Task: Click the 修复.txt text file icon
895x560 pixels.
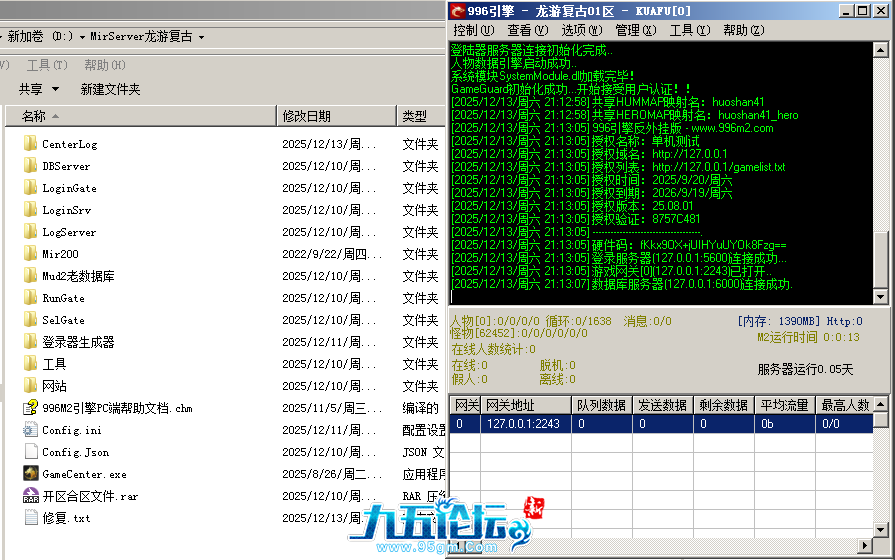Action: tap(30, 518)
